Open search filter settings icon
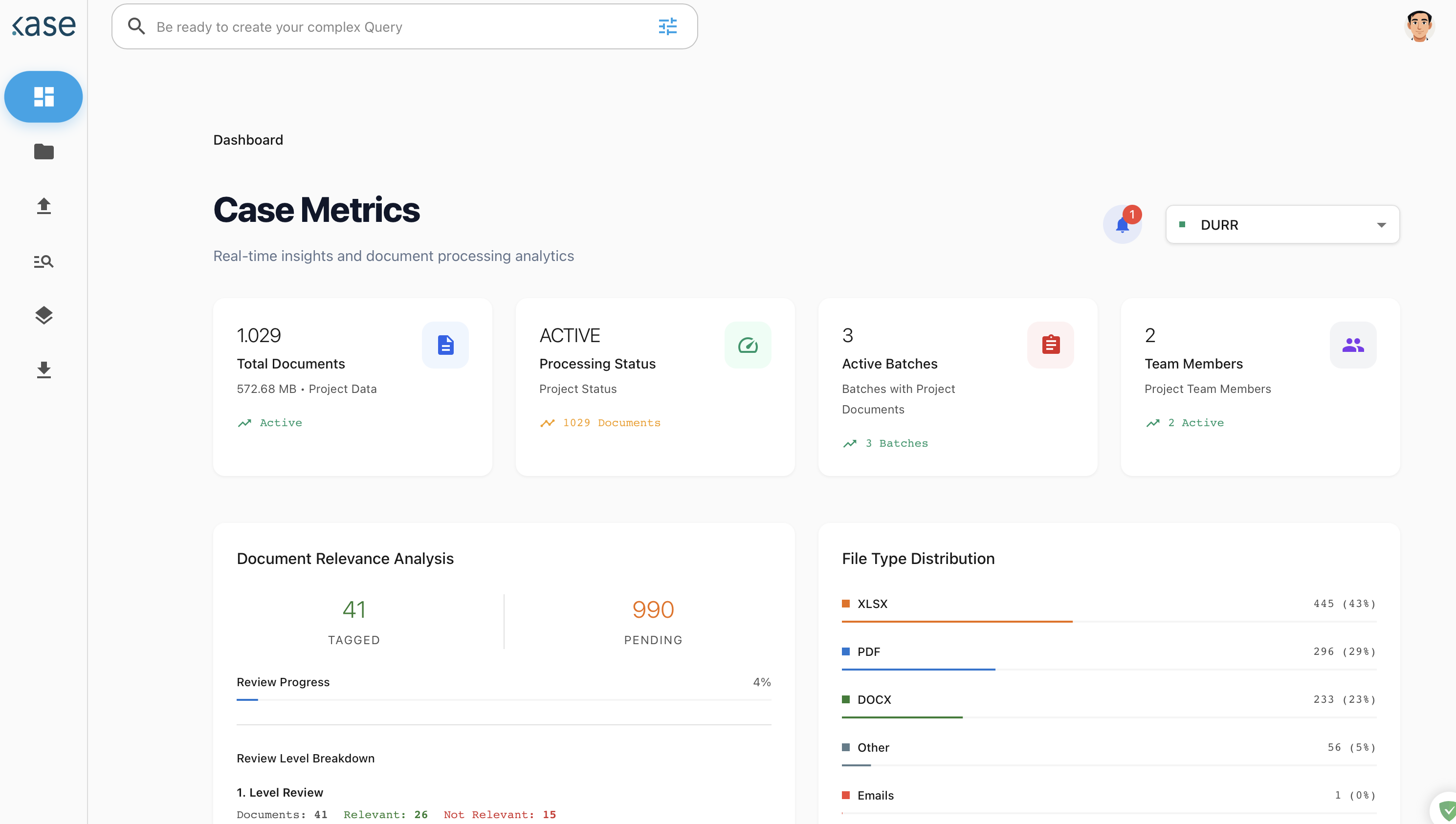Screen dimensions: 1456x824 (667, 26)
